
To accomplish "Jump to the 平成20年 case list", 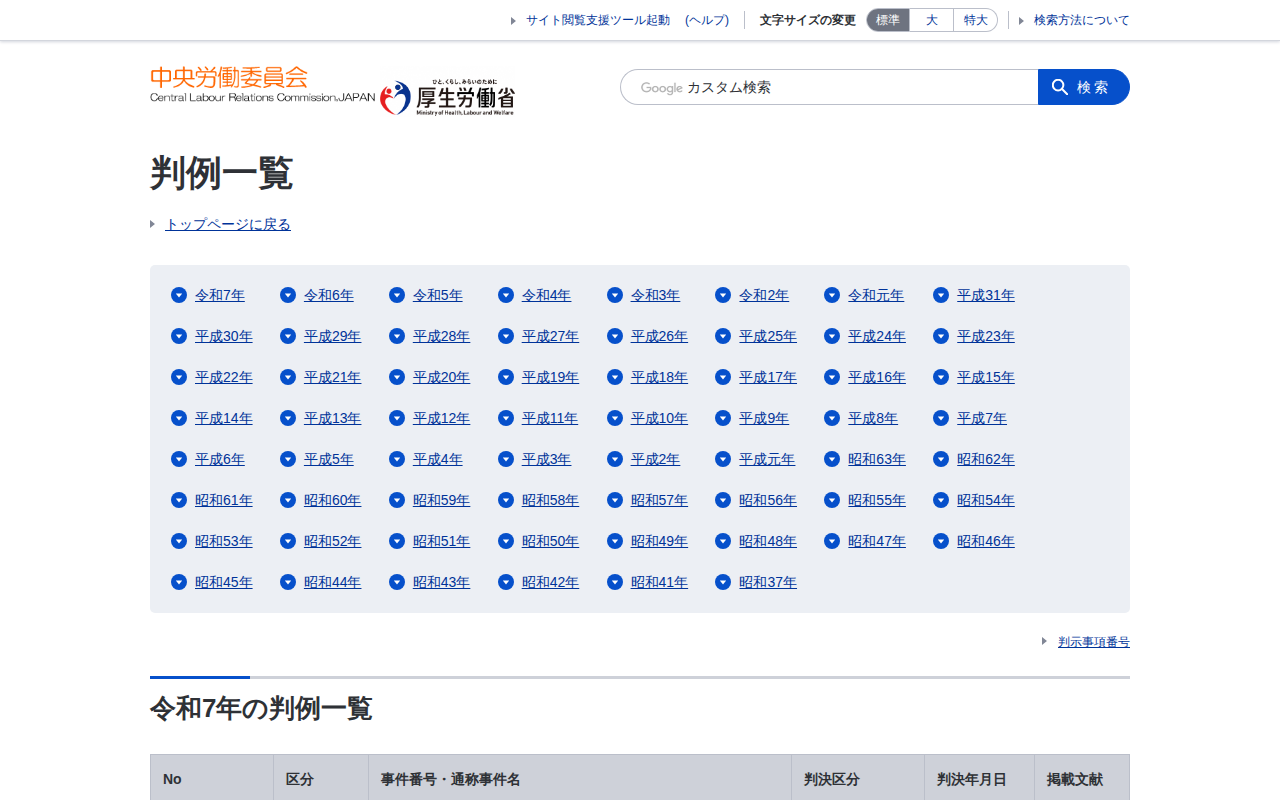I will point(441,377).
